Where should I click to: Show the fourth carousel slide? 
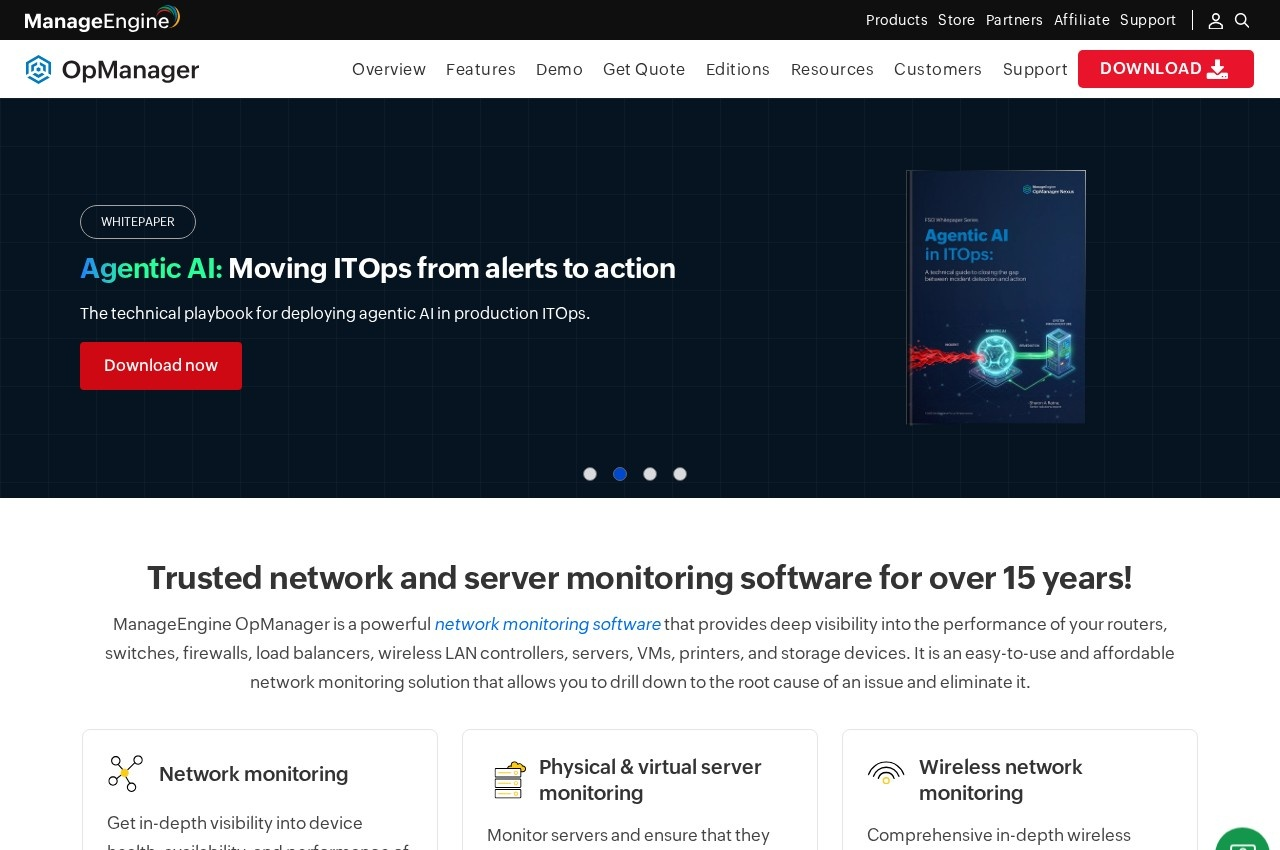pos(680,474)
